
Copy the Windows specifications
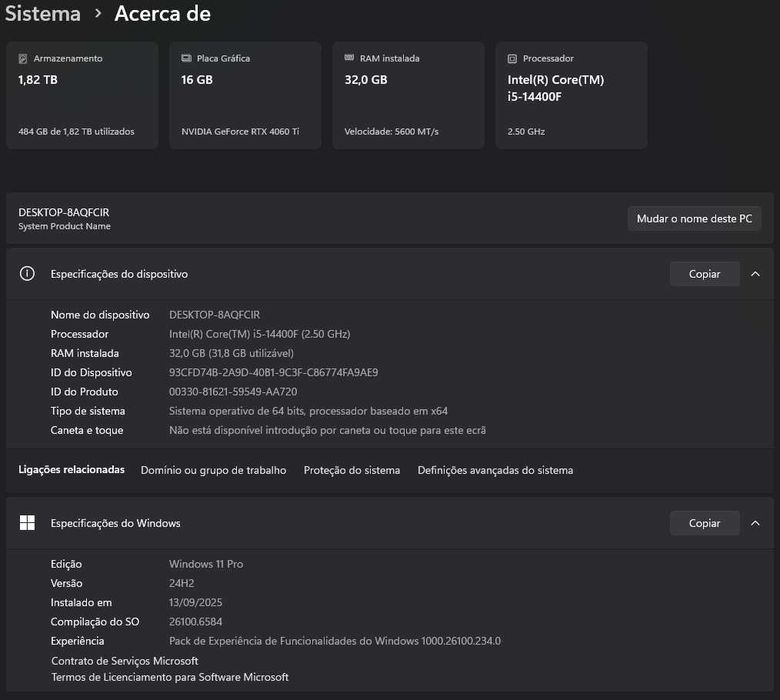click(704, 523)
